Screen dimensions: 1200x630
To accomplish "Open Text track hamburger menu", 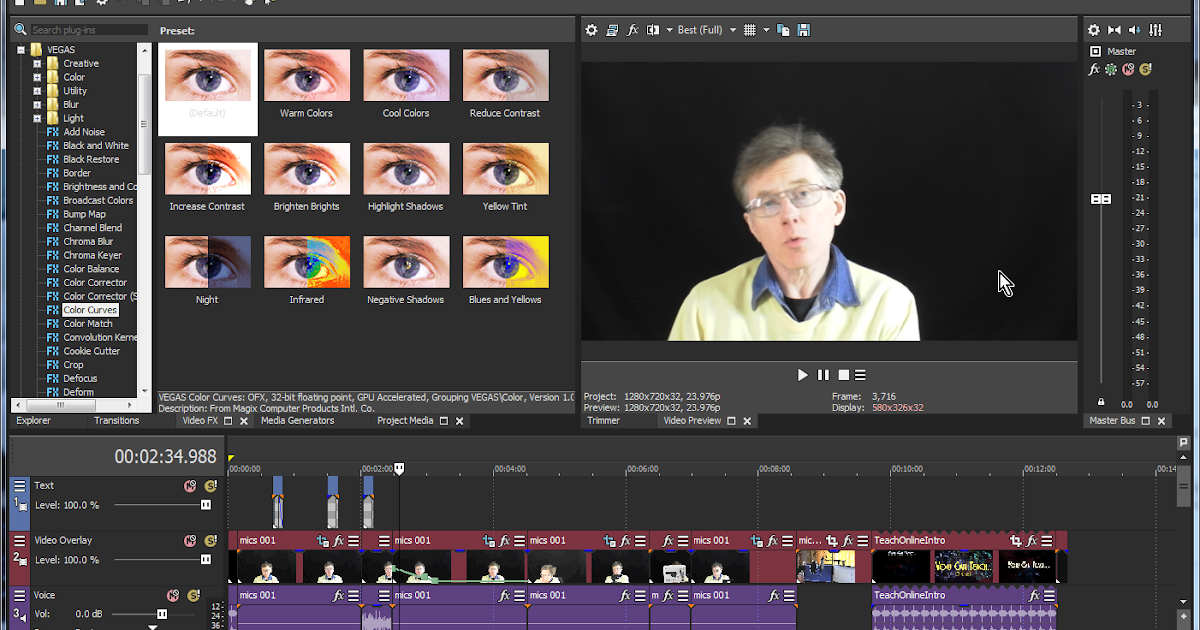I will click(x=19, y=486).
